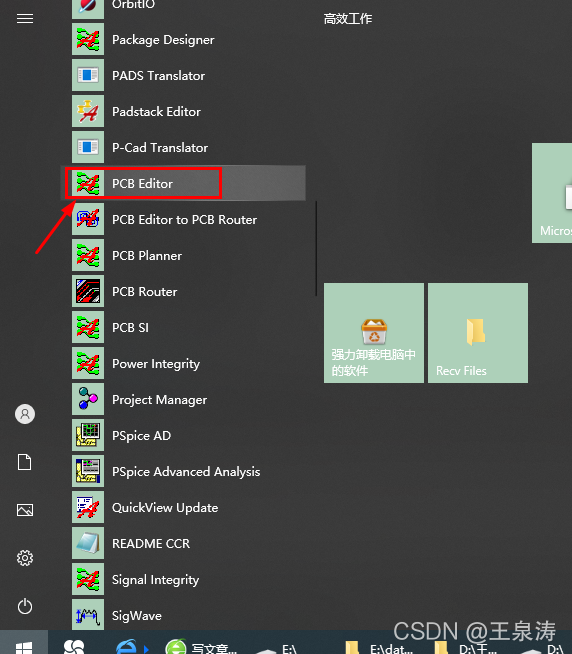
Task: Open the 强力卸载电脑中的软件 tile
Action: pos(374,333)
